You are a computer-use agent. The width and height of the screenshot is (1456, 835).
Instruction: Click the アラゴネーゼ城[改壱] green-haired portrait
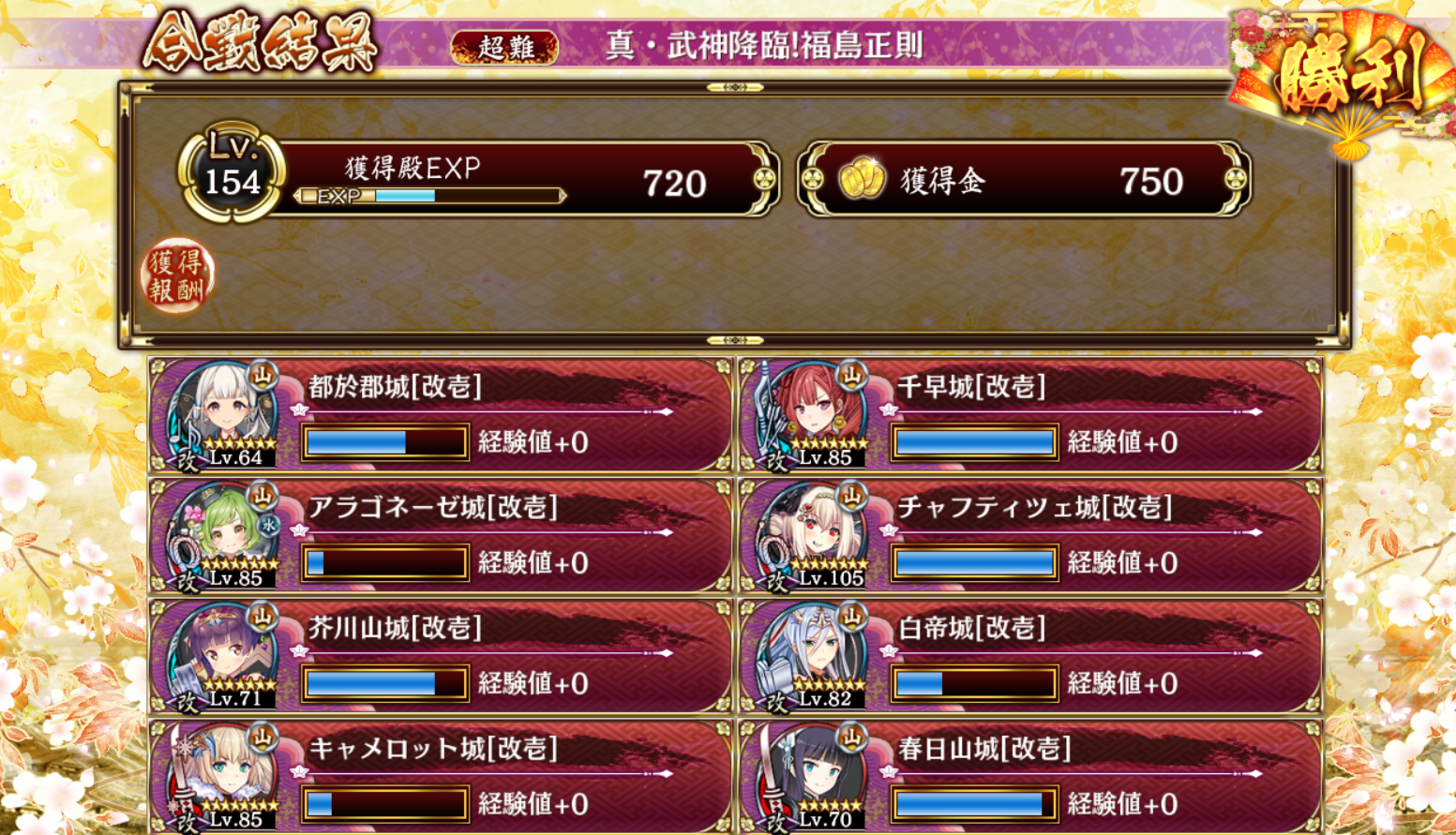click(x=222, y=535)
